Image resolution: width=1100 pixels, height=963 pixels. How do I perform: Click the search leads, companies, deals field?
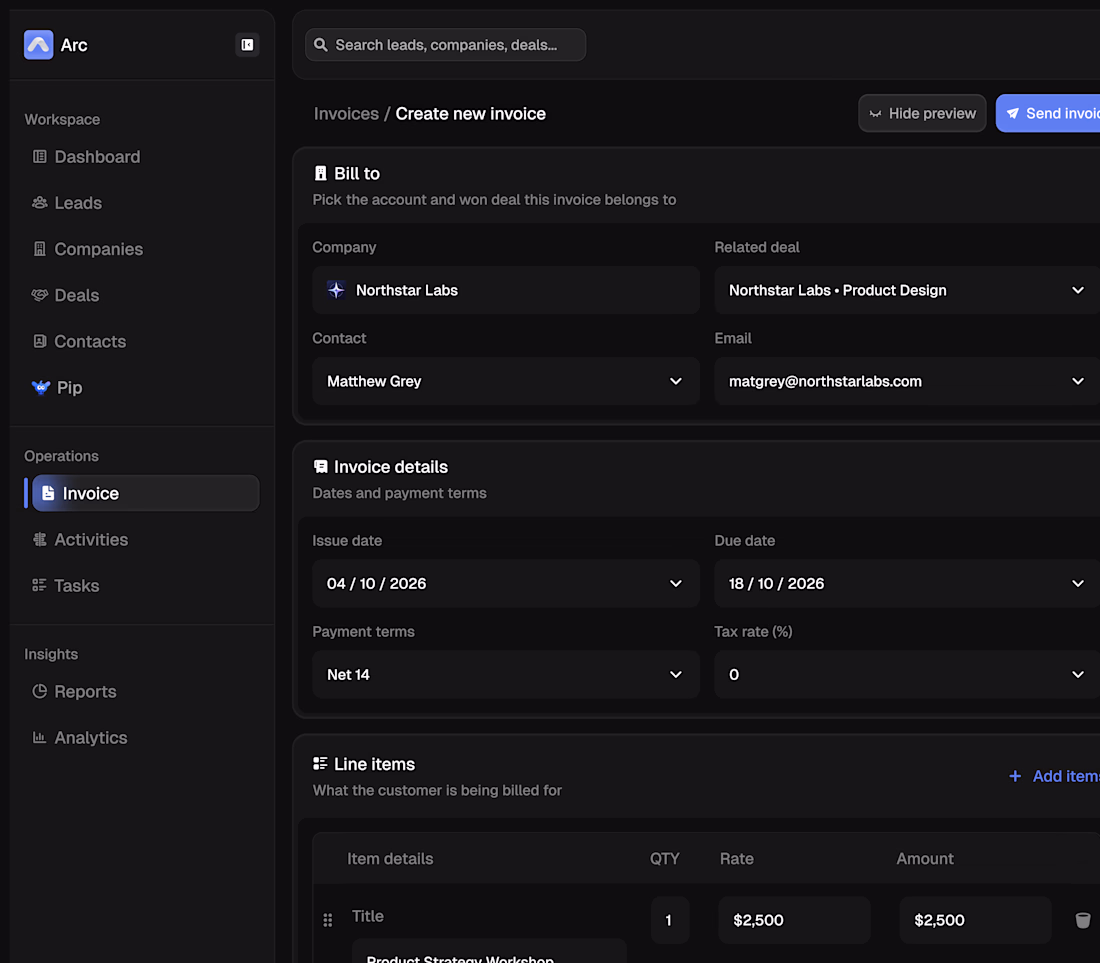(x=445, y=45)
